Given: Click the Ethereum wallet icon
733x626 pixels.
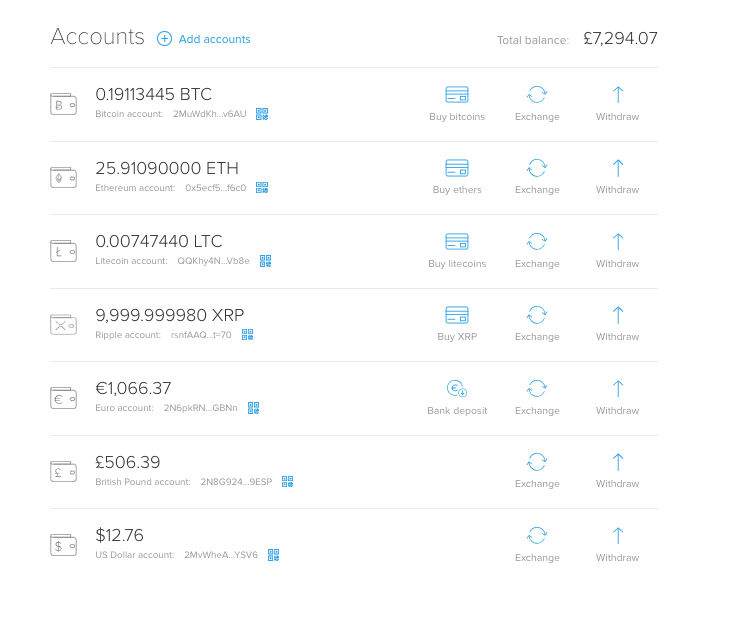Looking at the screenshot, I should point(64,178).
